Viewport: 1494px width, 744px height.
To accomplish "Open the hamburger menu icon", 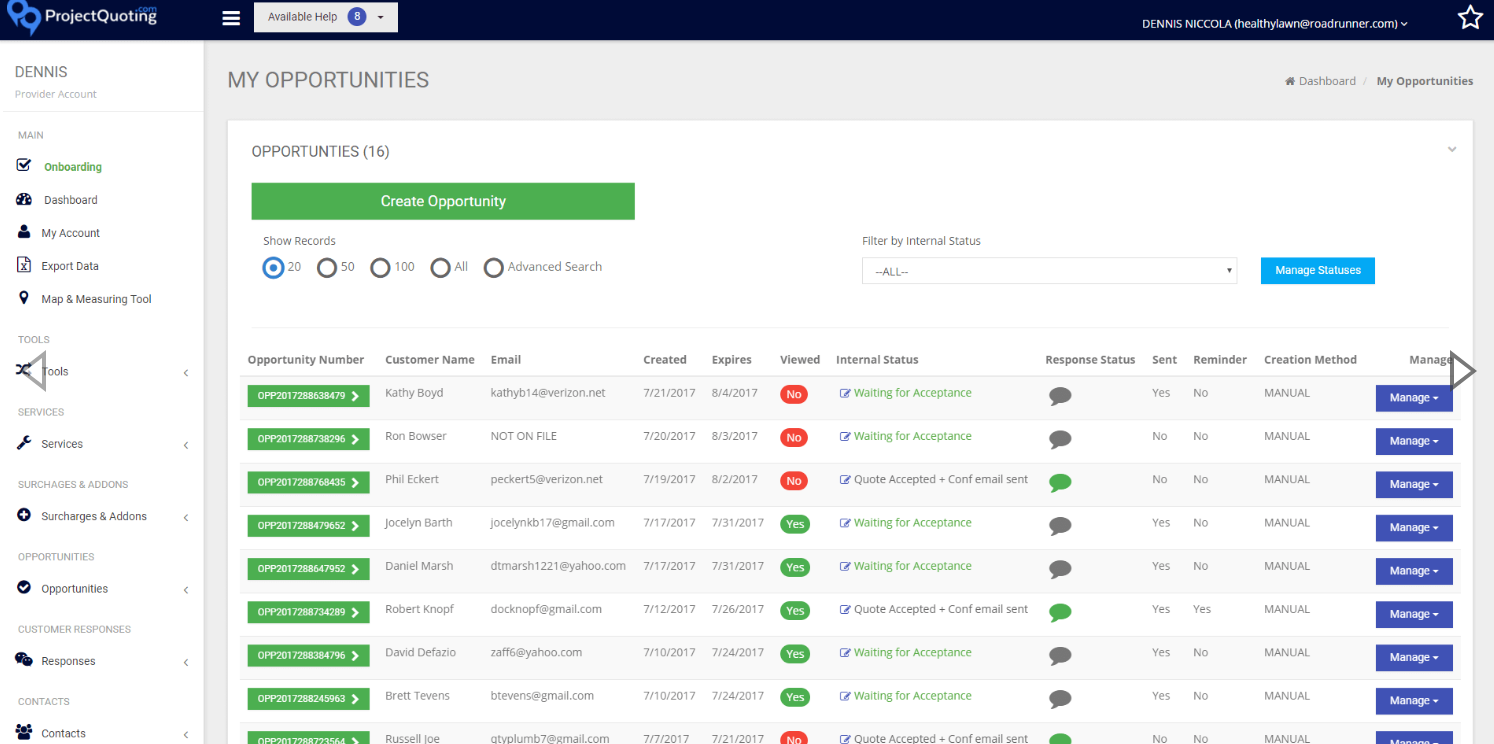I will (231, 18).
